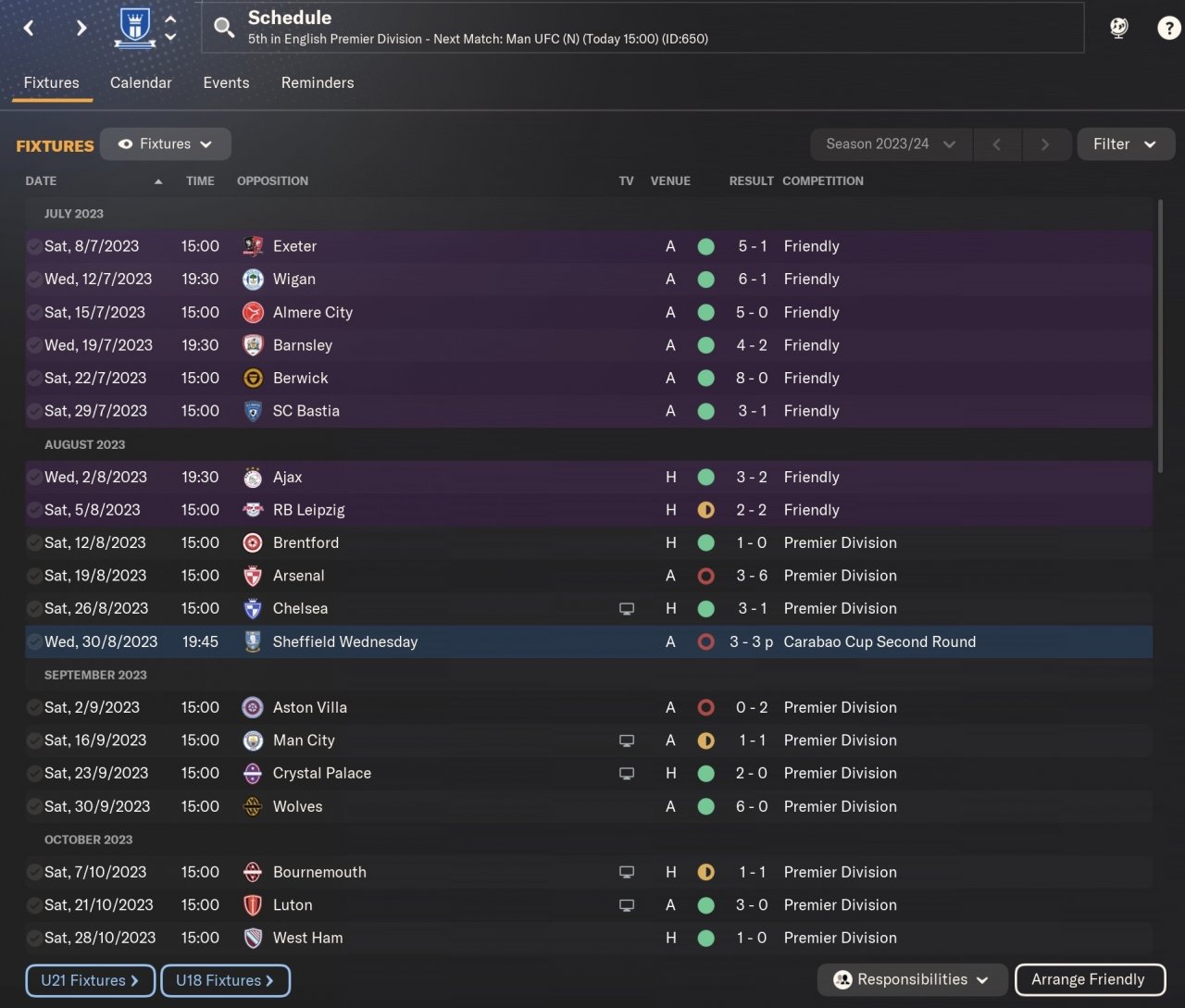Toggle the checkmark beside Brentford fixture
Screen dimensions: 1185x1008
[x=34, y=543]
